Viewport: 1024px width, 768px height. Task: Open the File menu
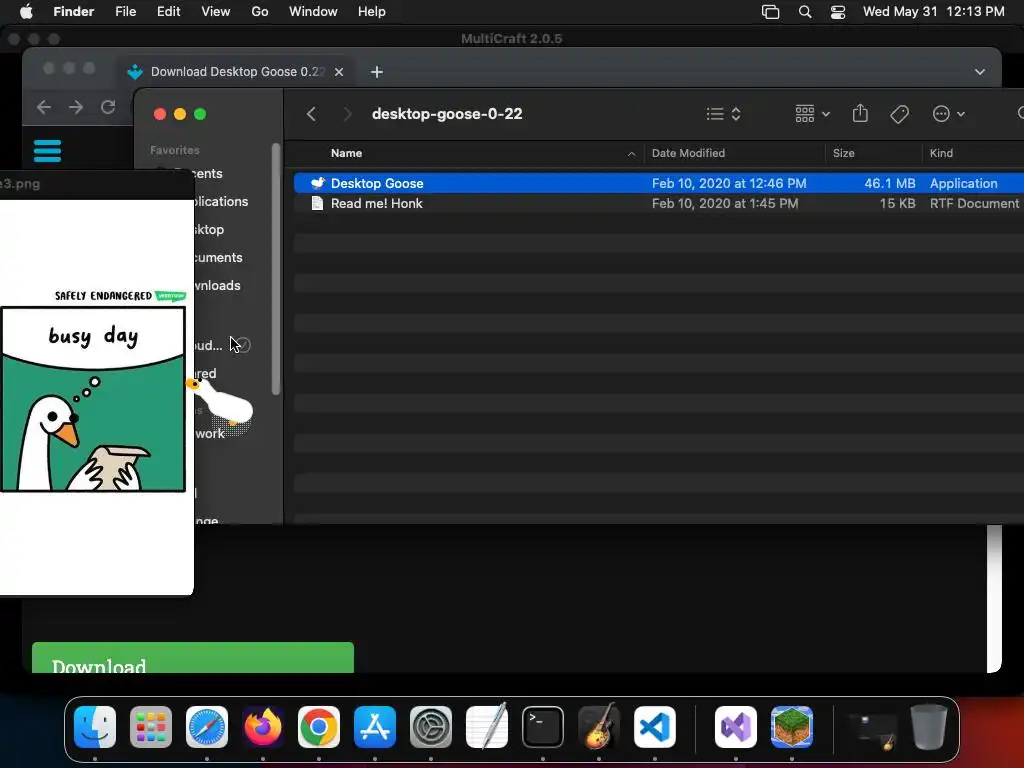[x=125, y=12]
